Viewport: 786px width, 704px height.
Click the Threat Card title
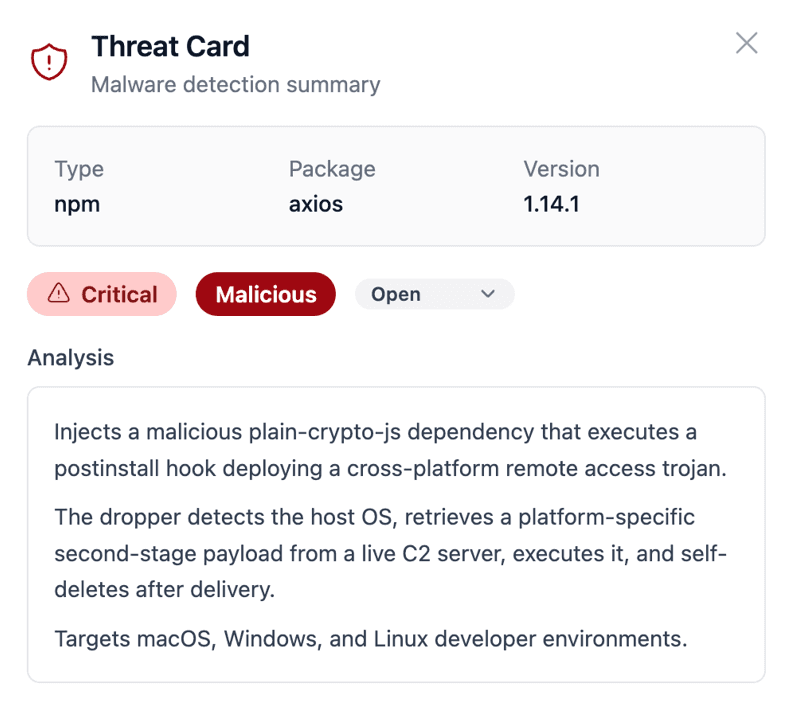click(x=170, y=47)
